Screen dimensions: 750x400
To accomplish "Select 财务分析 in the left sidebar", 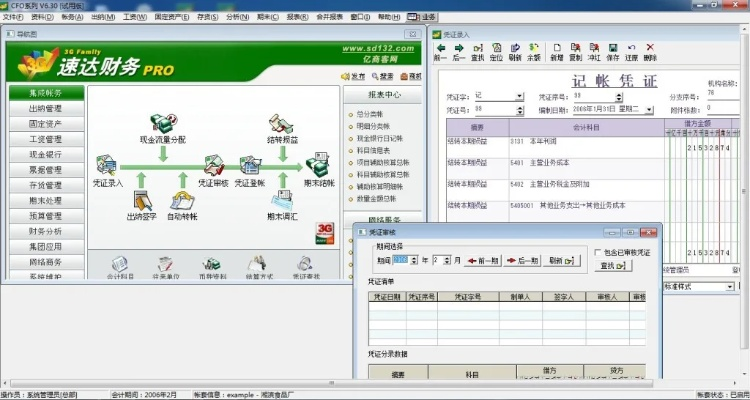I will click(46, 231).
